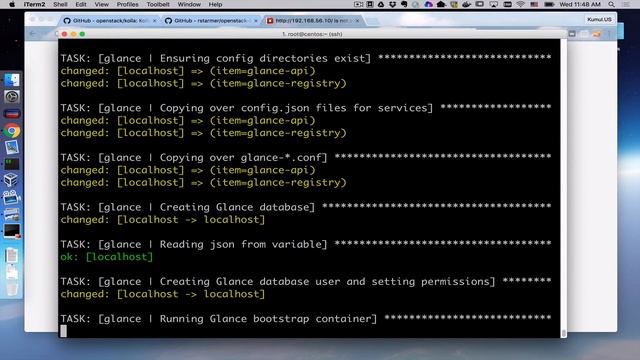Screen dimensions: 640x360
Task: Open VirtualBox from the Dock
Action: pos(11,180)
